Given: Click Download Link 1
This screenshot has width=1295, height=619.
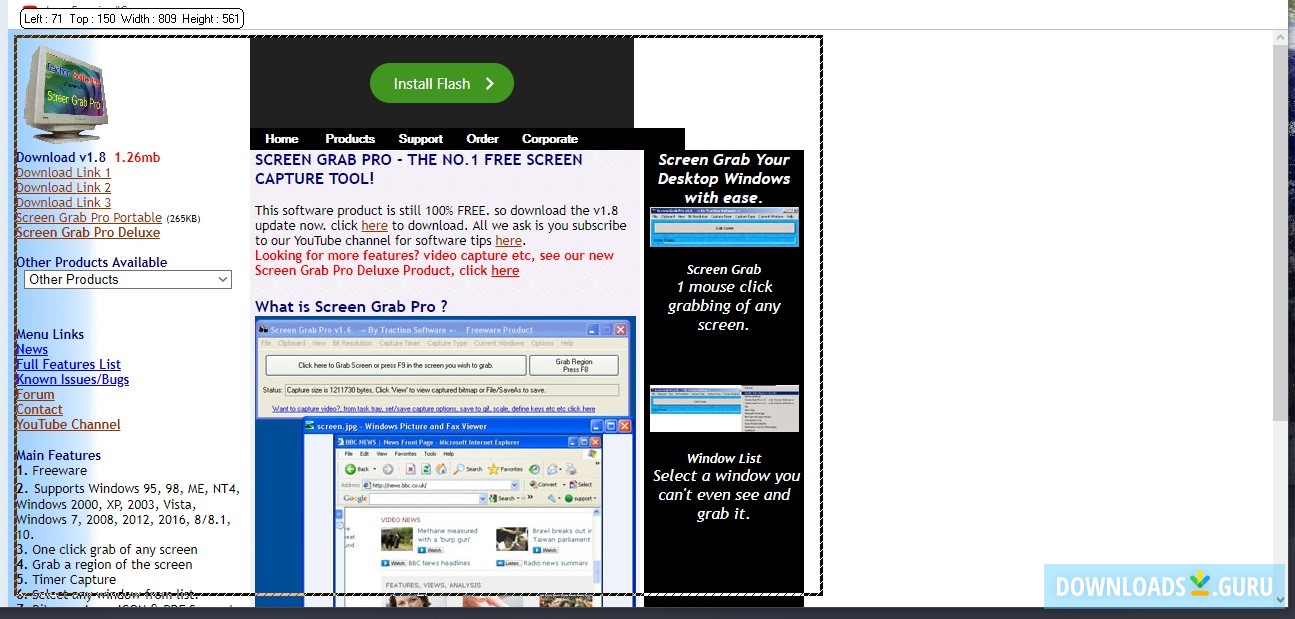Looking at the screenshot, I should [63, 172].
